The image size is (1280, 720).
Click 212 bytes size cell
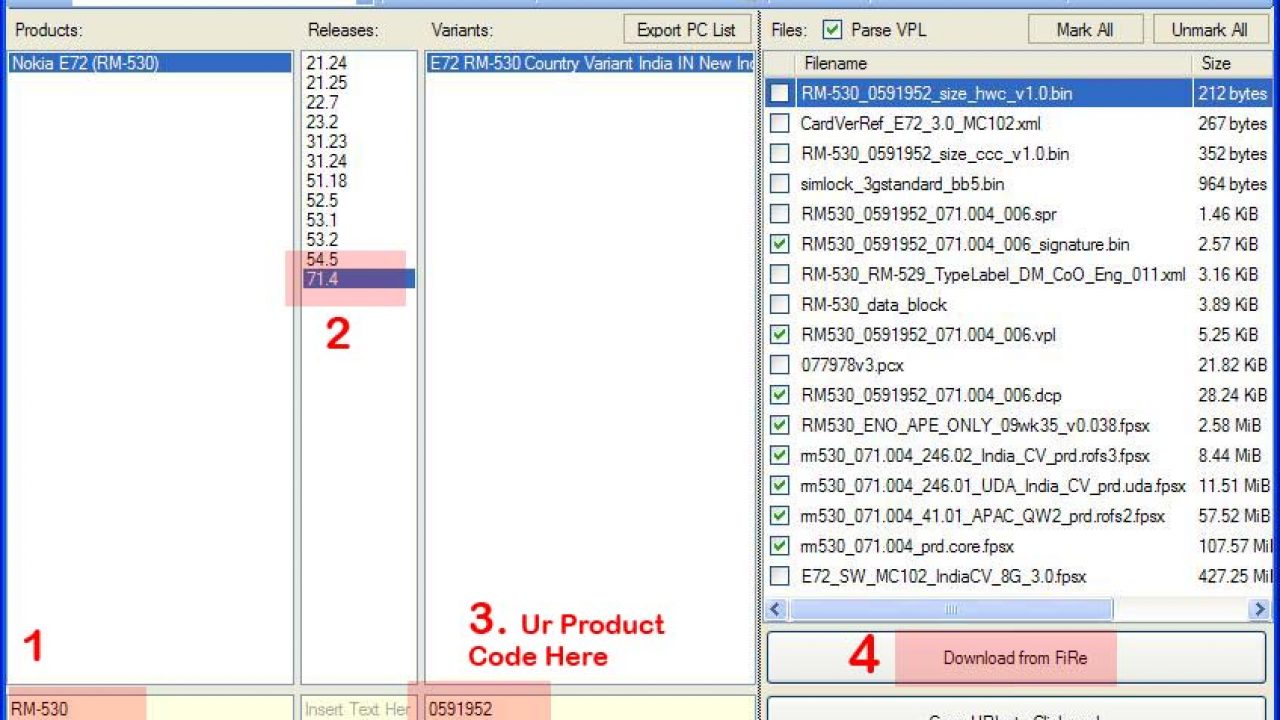1232,94
